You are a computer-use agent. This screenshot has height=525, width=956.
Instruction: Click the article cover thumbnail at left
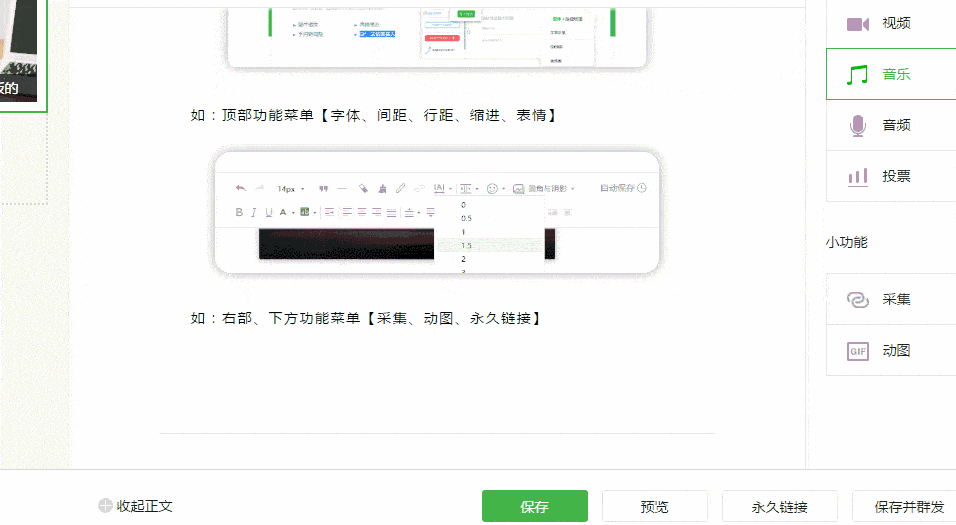[18, 51]
